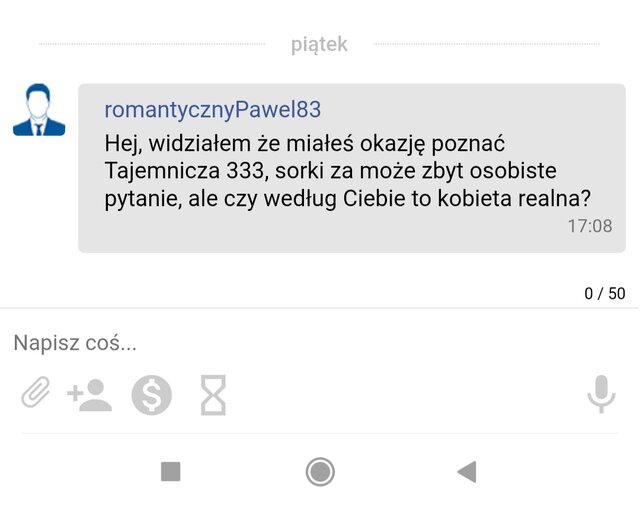Viewport: 640px width, 510px height.
Task: Tap the hourglass timer icon
Action: coord(213,395)
